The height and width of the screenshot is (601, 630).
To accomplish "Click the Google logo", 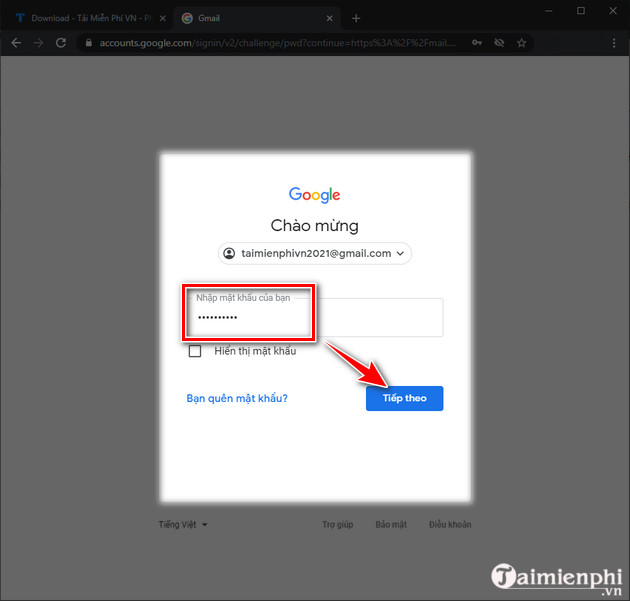I will click(315, 195).
